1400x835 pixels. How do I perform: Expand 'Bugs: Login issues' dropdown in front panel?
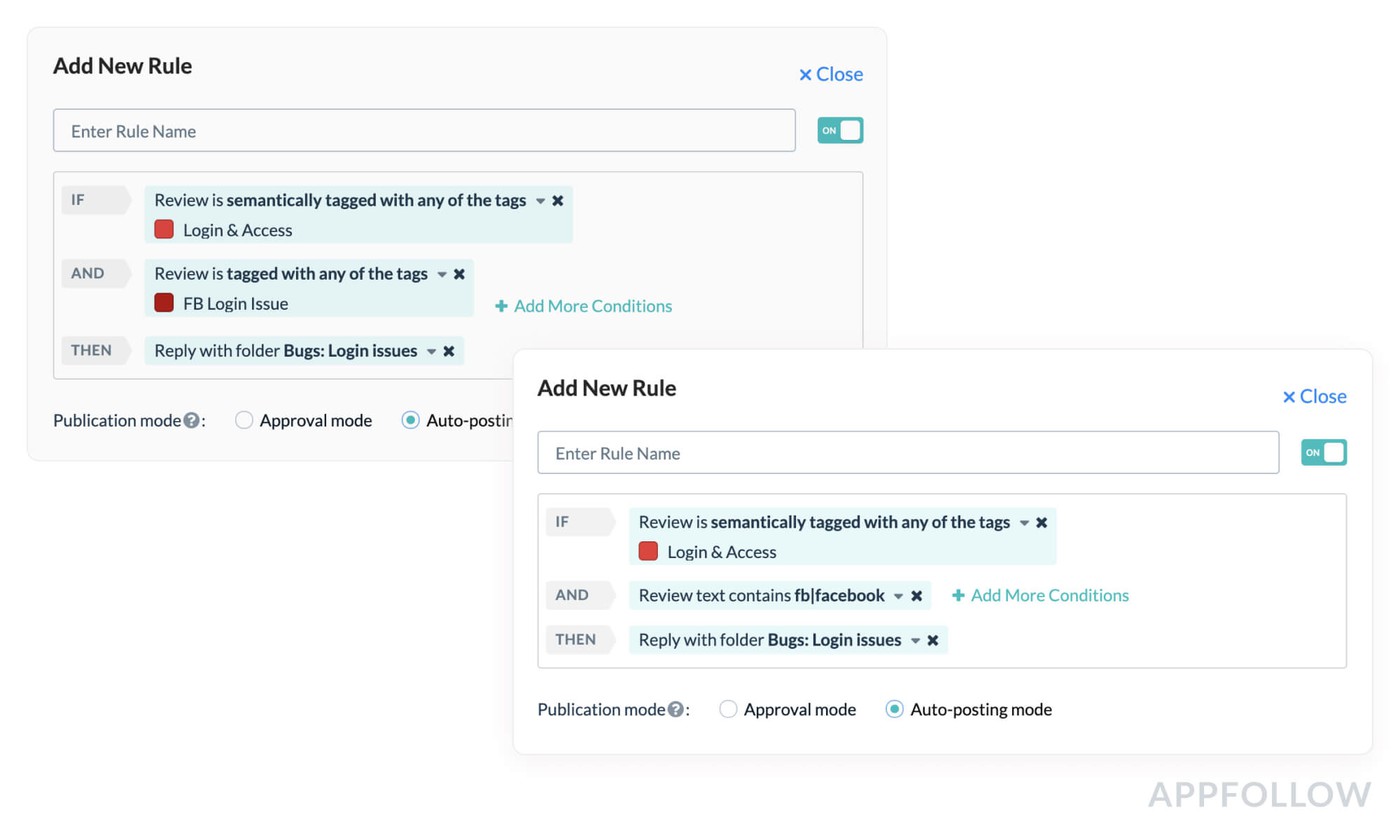915,640
